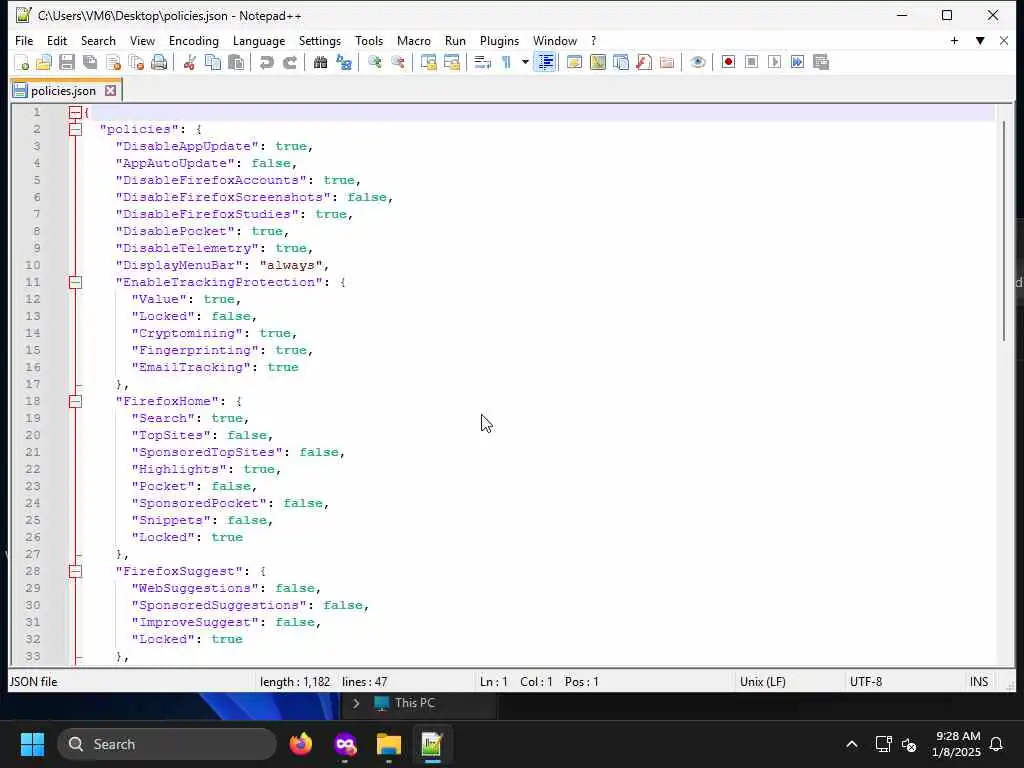1024x768 pixels.
Task: Open the Encoding menu
Action: [194, 40]
